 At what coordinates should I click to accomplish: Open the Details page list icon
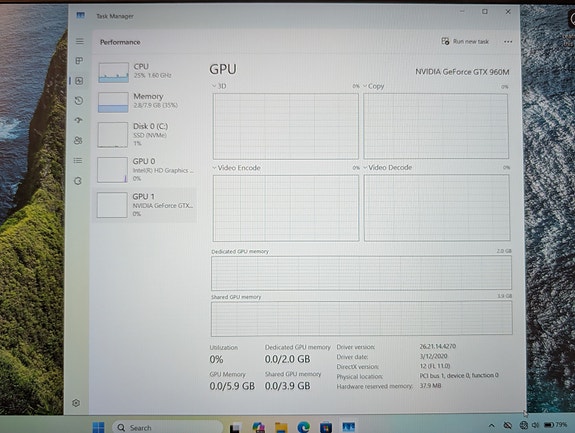click(78, 161)
